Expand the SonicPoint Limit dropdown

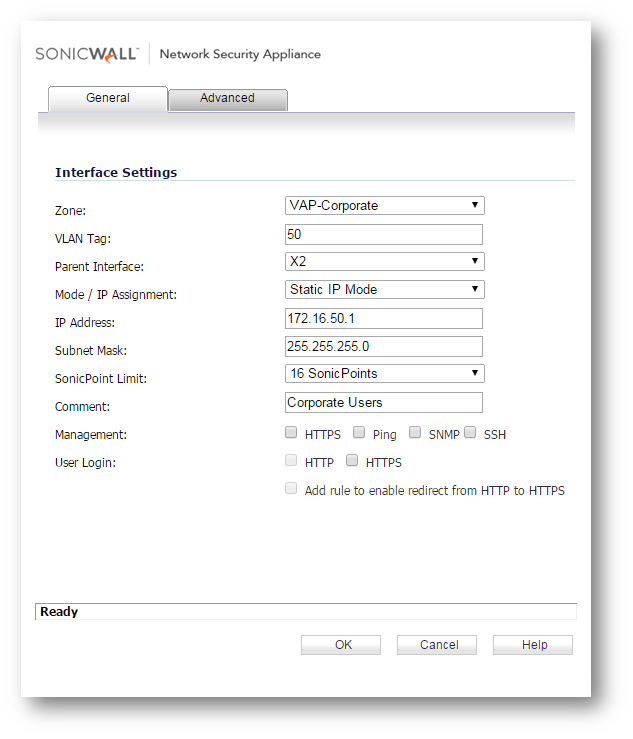point(384,374)
